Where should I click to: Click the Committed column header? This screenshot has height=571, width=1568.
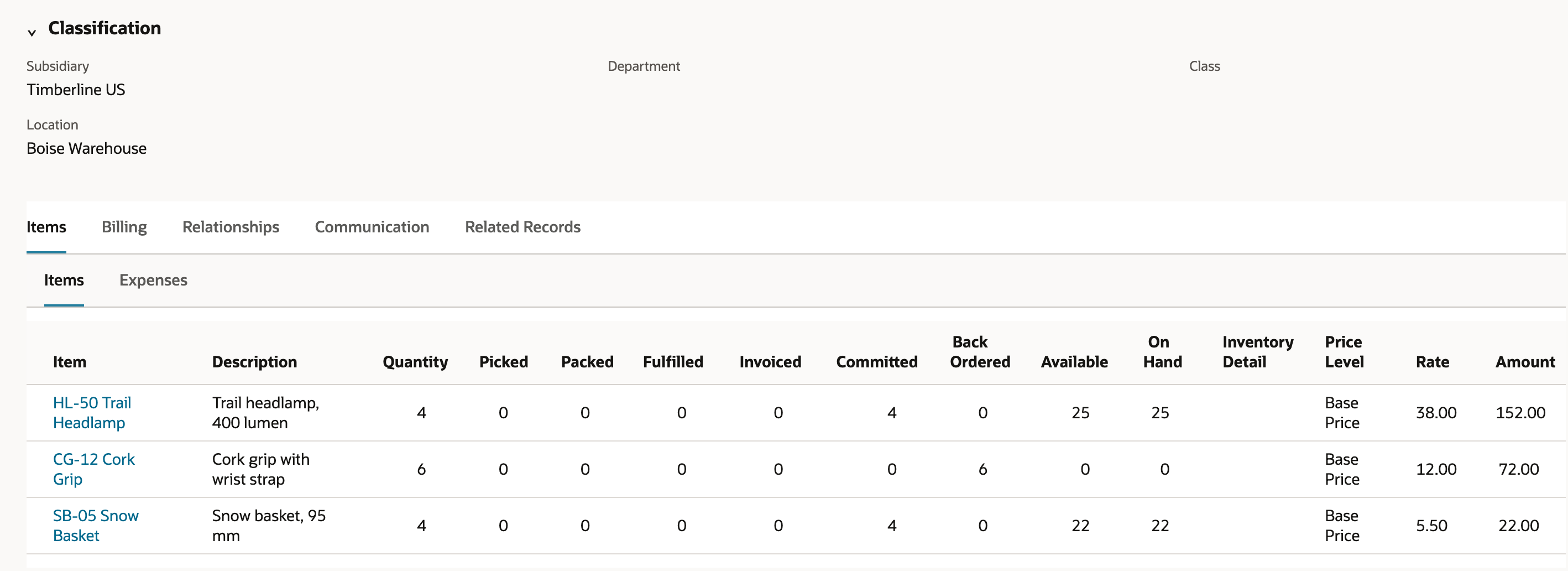(x=876, y=362)
